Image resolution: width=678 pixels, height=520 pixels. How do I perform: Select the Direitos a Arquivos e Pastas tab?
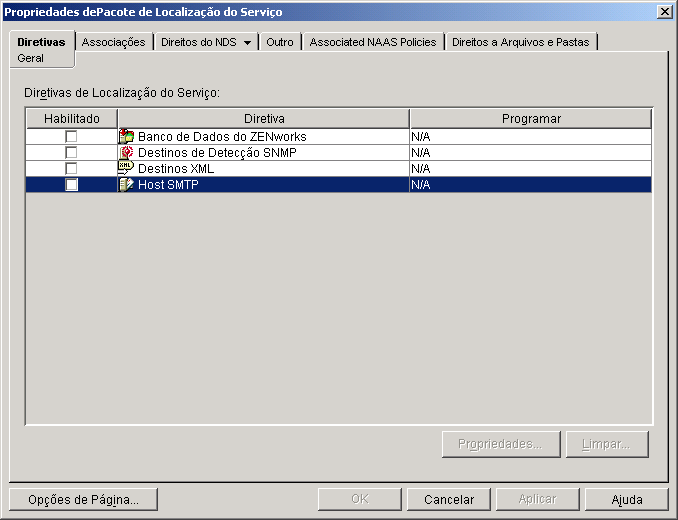[x=521, y=42]
